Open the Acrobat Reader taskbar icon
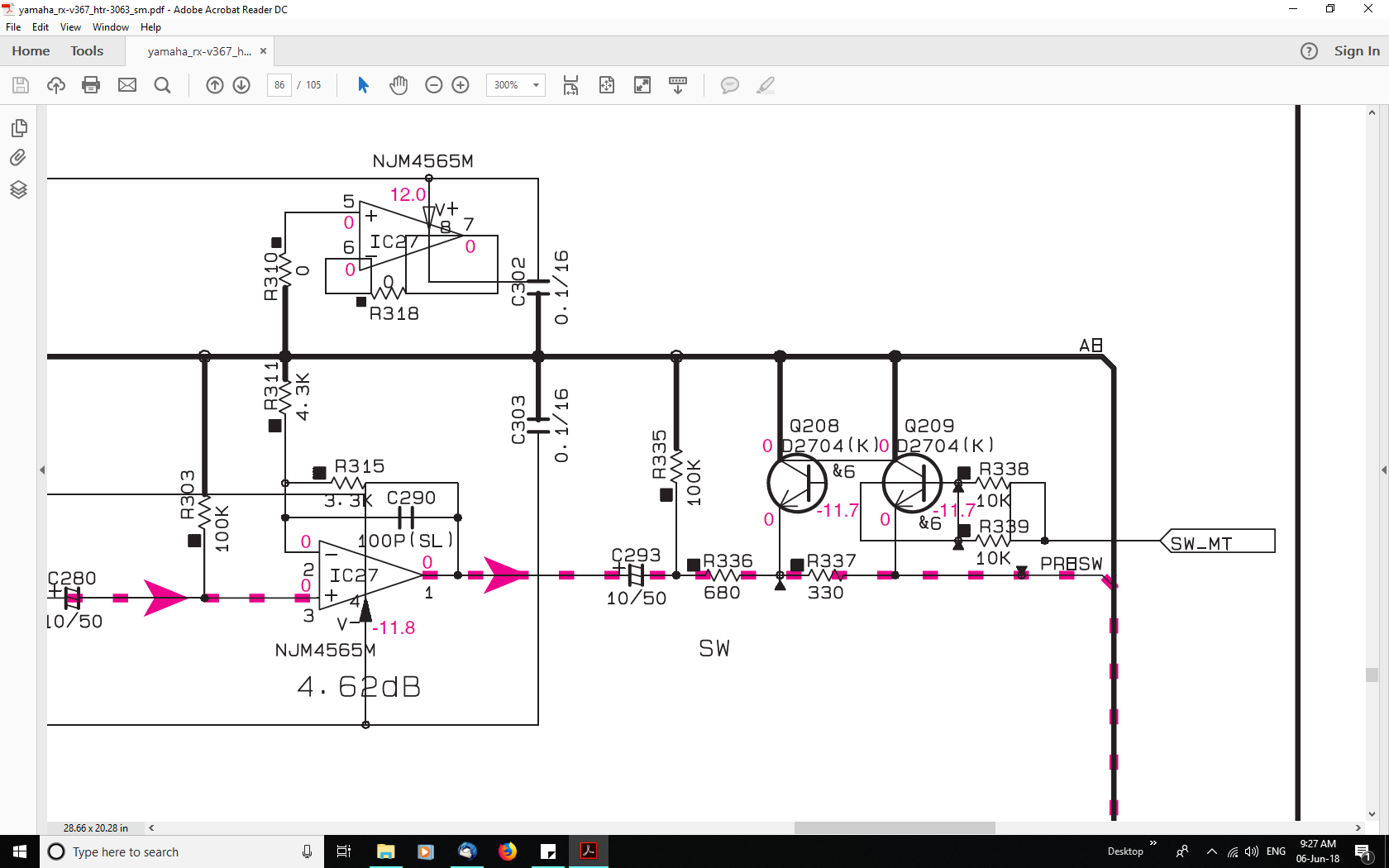This screenshot has height=868, width=1389. [x=589, y=851]
